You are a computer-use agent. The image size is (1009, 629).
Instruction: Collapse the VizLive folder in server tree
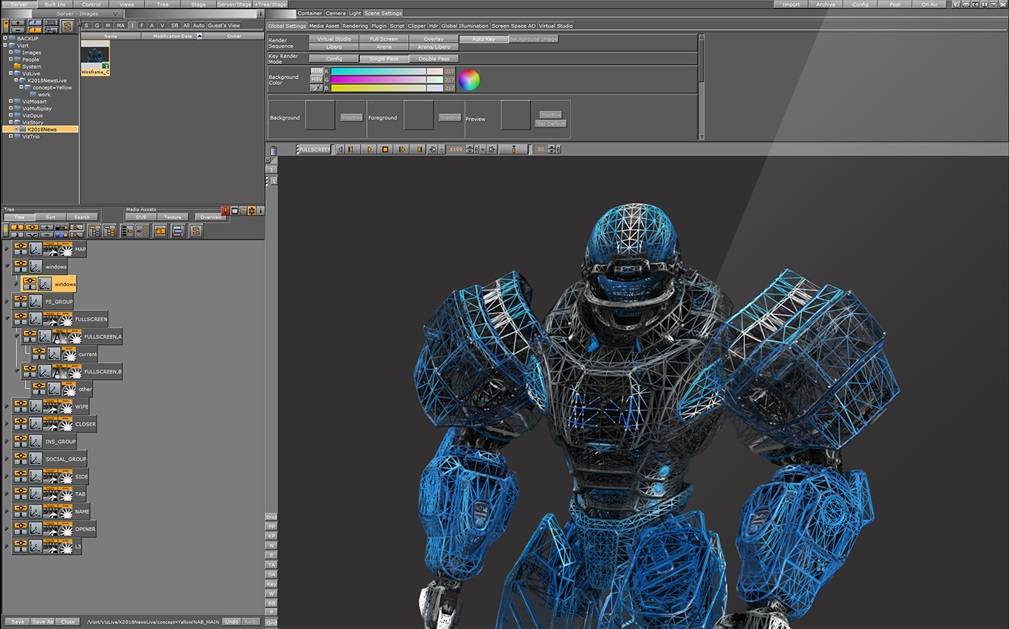5,73
